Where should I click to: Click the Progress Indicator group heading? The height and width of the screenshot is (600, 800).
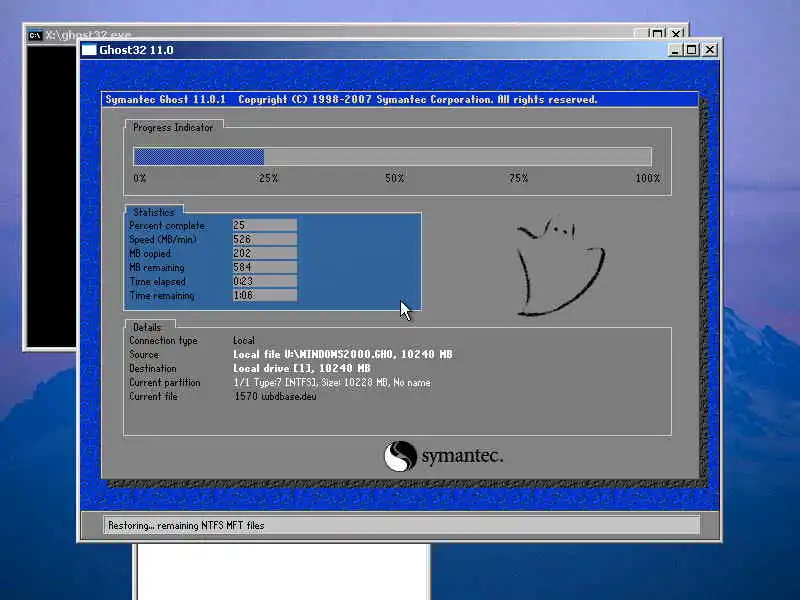tap(173, 128)
